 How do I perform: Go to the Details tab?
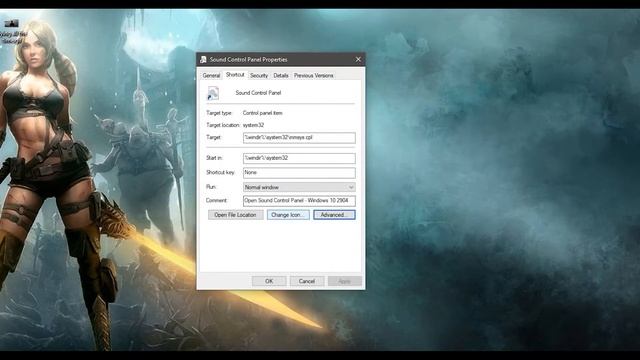coord(281,76)
